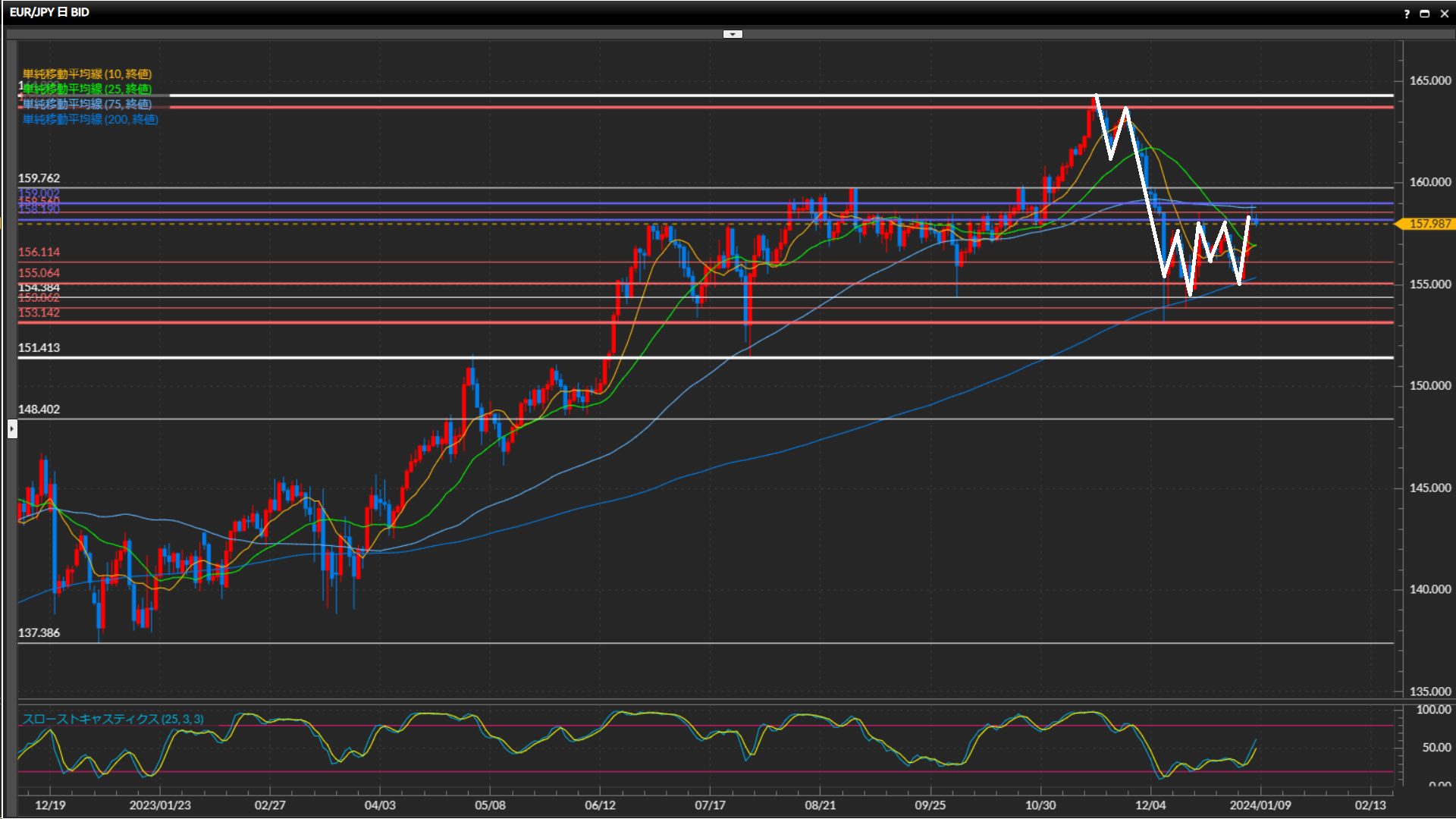Select the 200-period blue moving average label
1456x819 pixels.
pyautogui.click(x=89, y=119)
